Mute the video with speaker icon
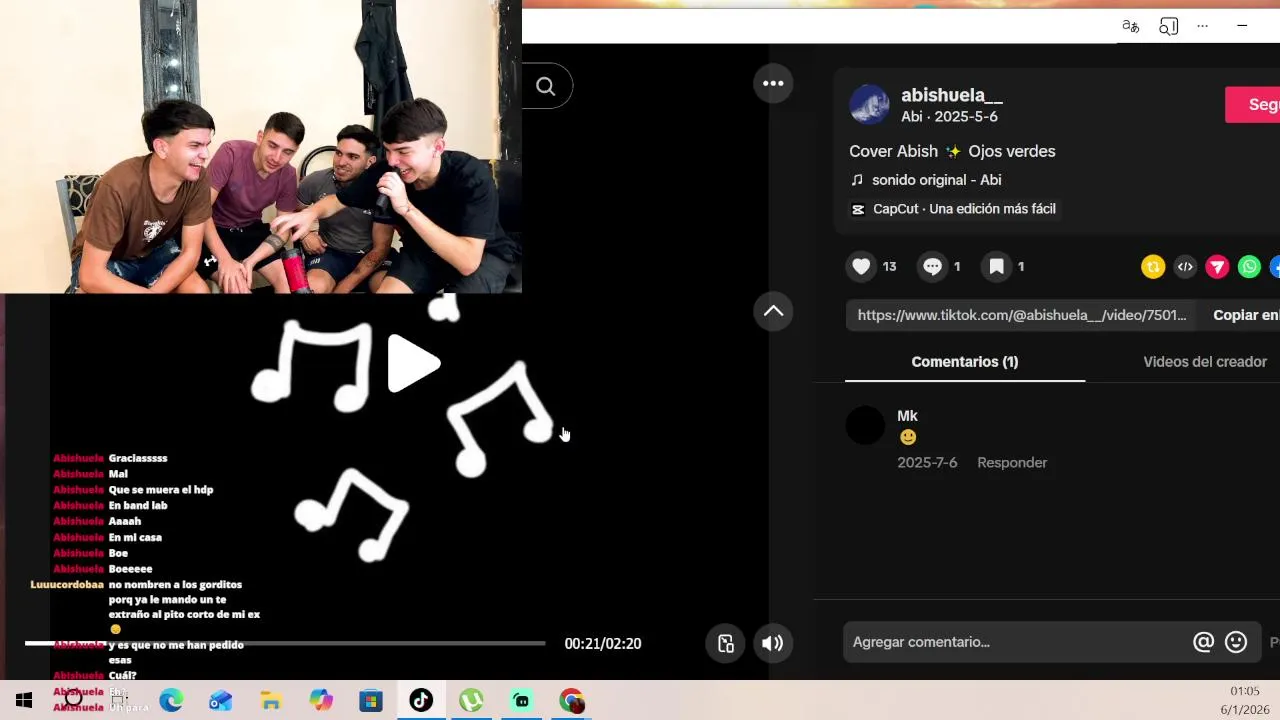This screenshot has height=720, width=1280. (772, 643)
